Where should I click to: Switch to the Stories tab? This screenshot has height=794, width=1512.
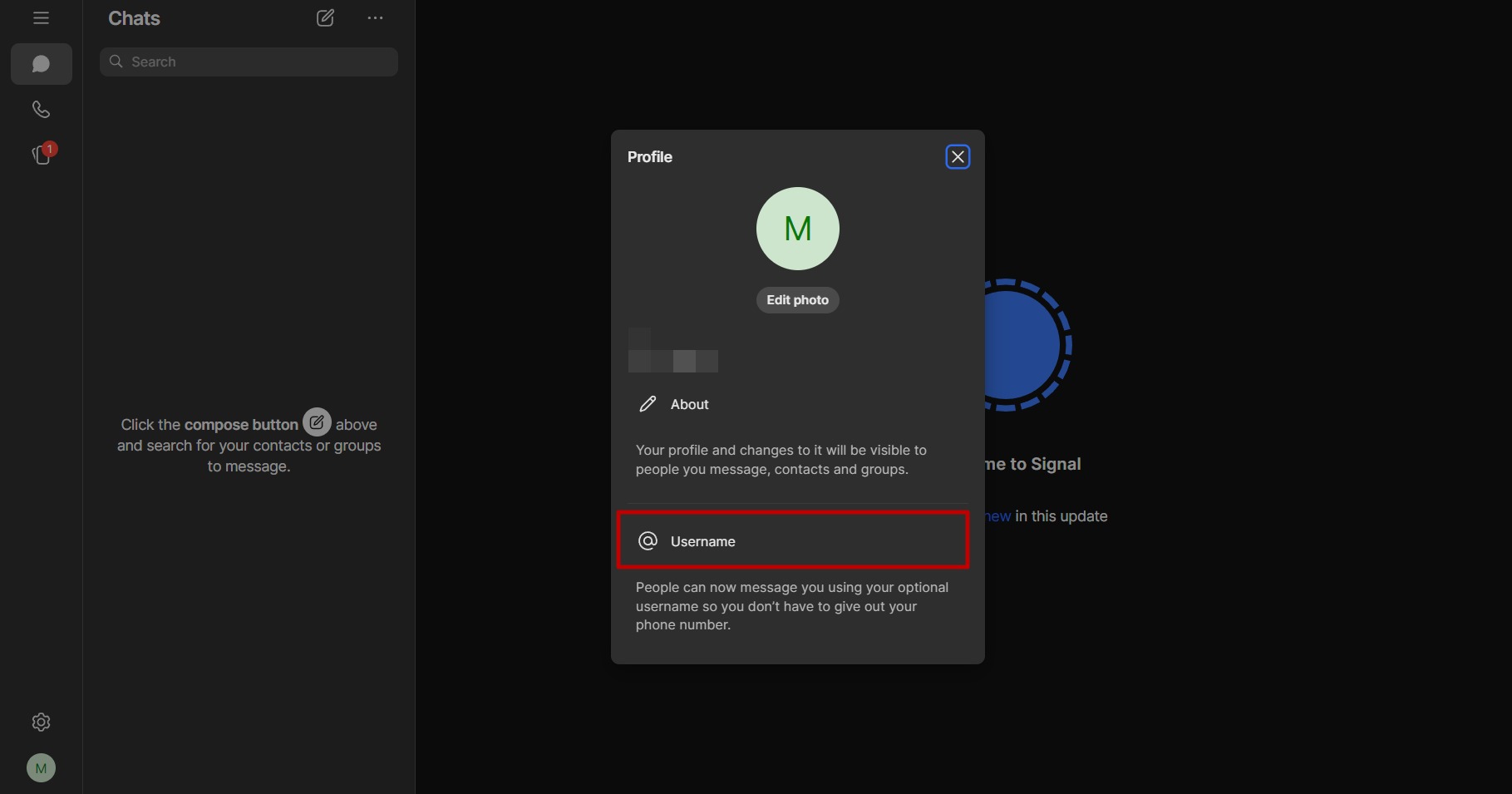(x=41, y=155)
